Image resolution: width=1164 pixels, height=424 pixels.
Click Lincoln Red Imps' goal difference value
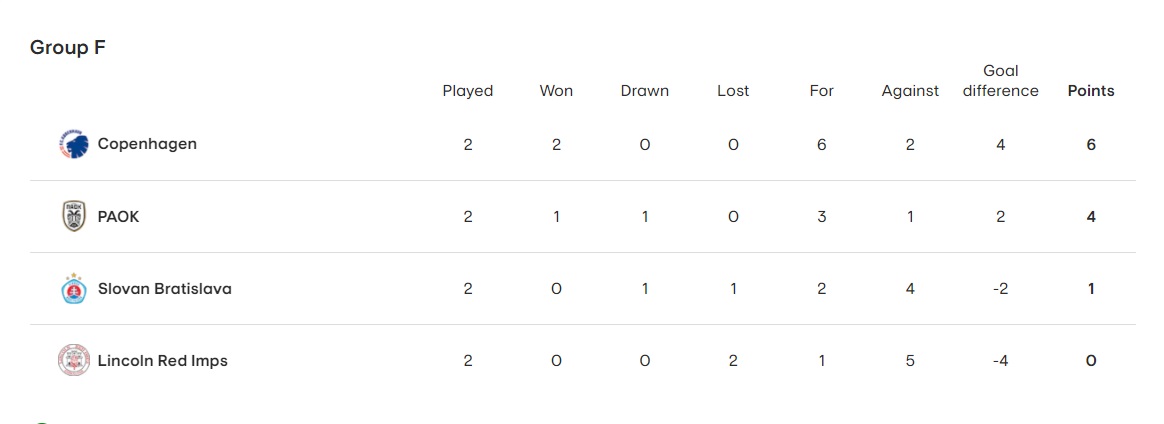pos(1001,361)
